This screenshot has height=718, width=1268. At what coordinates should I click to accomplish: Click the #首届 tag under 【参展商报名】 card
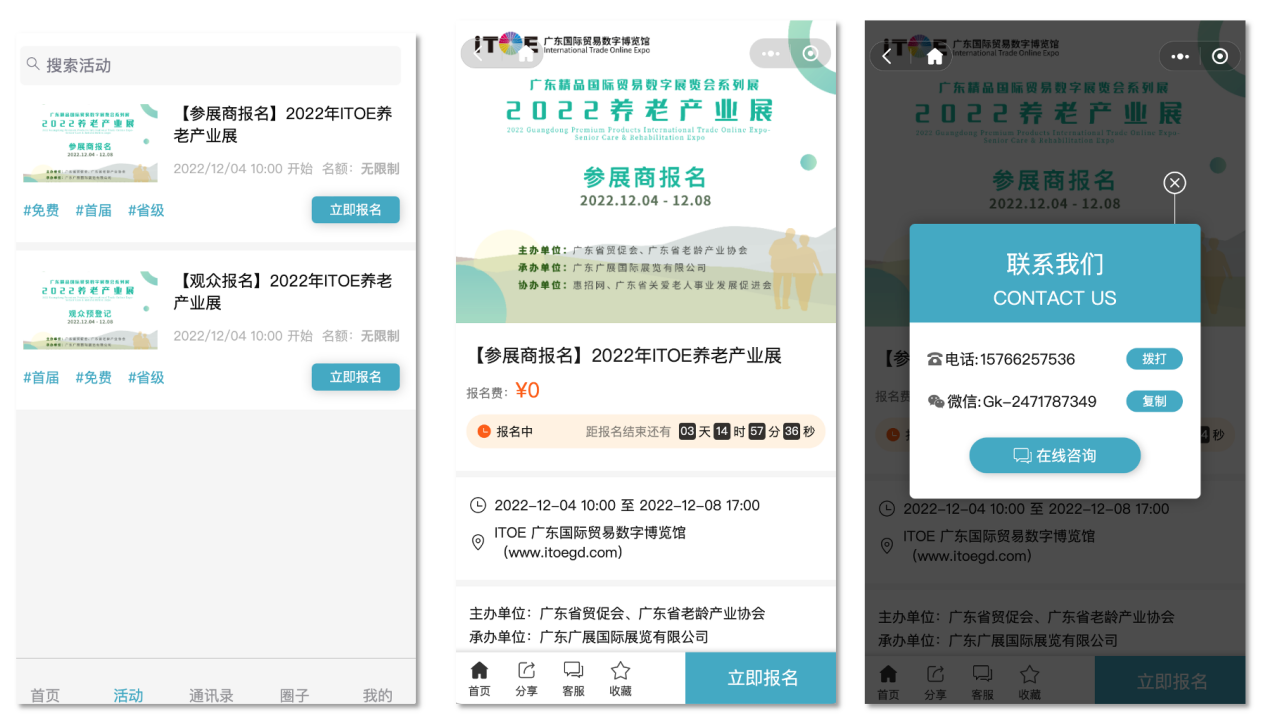tap(94, 210)
